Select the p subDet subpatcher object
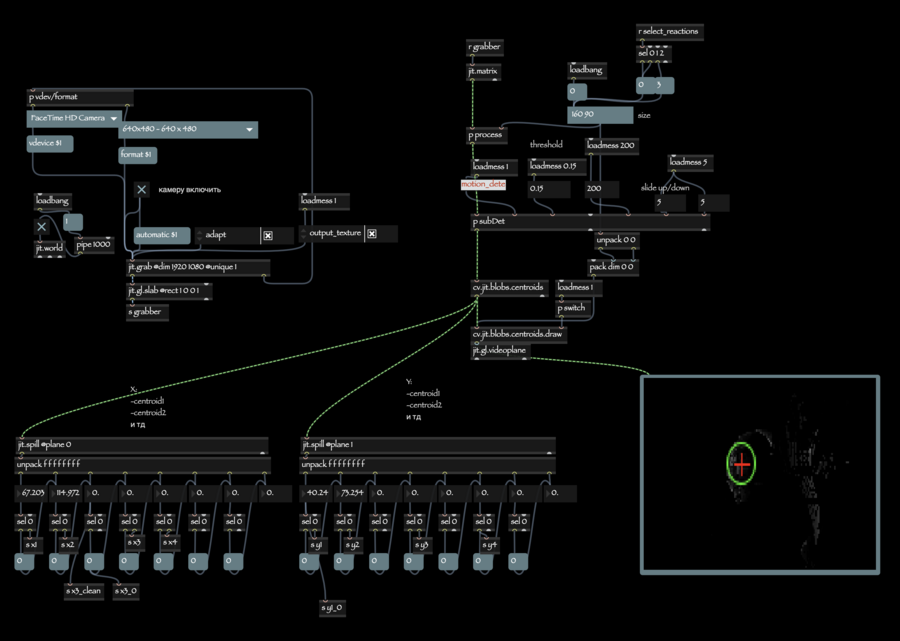The image size is (900, 641). [x=590, y=222]
